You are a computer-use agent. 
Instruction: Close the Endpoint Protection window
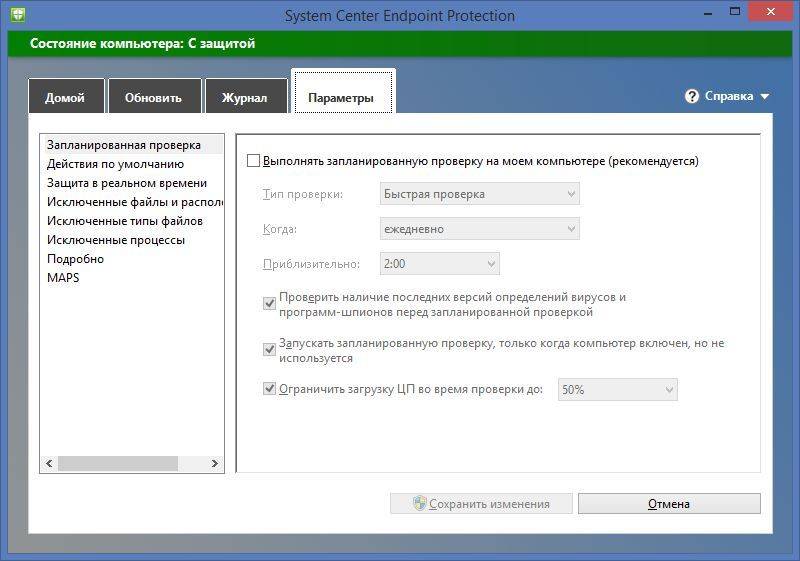[x=770, y=12]
